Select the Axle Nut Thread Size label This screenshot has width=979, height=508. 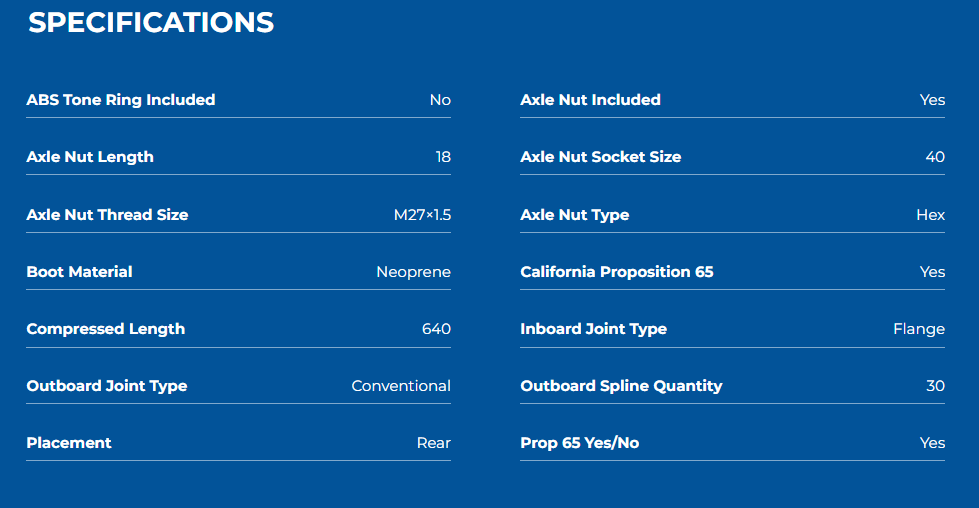click(x=107, y=215)
